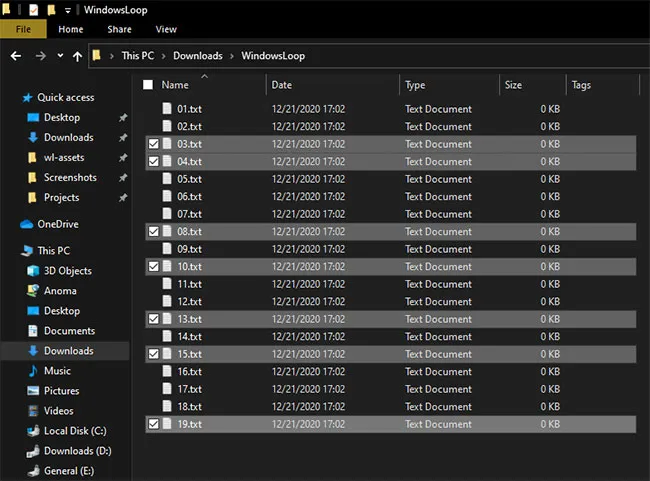This screenshot has height=481, width=650.
Task: Click the Up one level arrow
Action: (77, 56)
